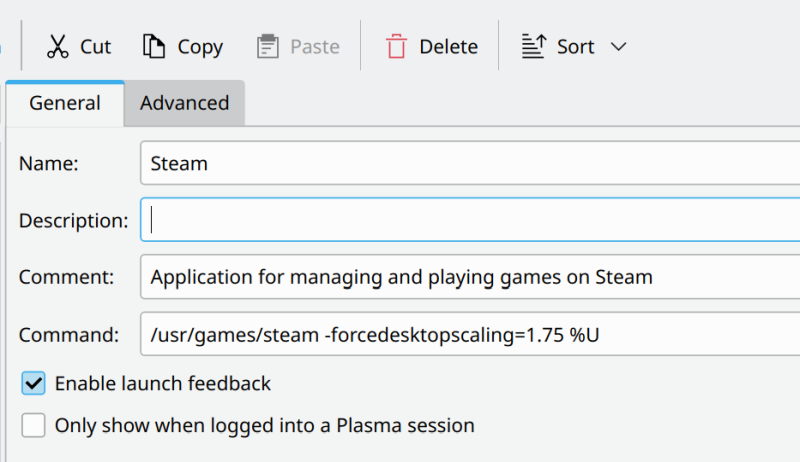Focus the empty Description input field

click(x=470, y=220)
